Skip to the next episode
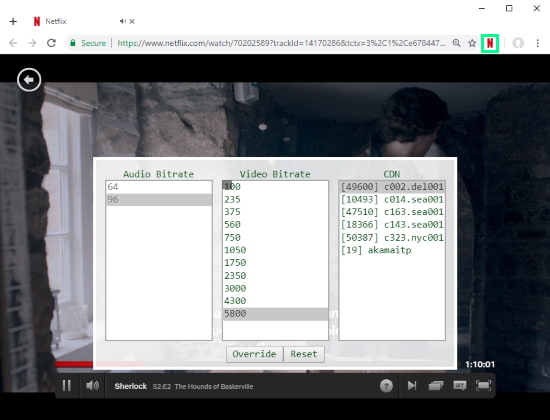Viewport: 550px width, 420px height. [412, 386]
